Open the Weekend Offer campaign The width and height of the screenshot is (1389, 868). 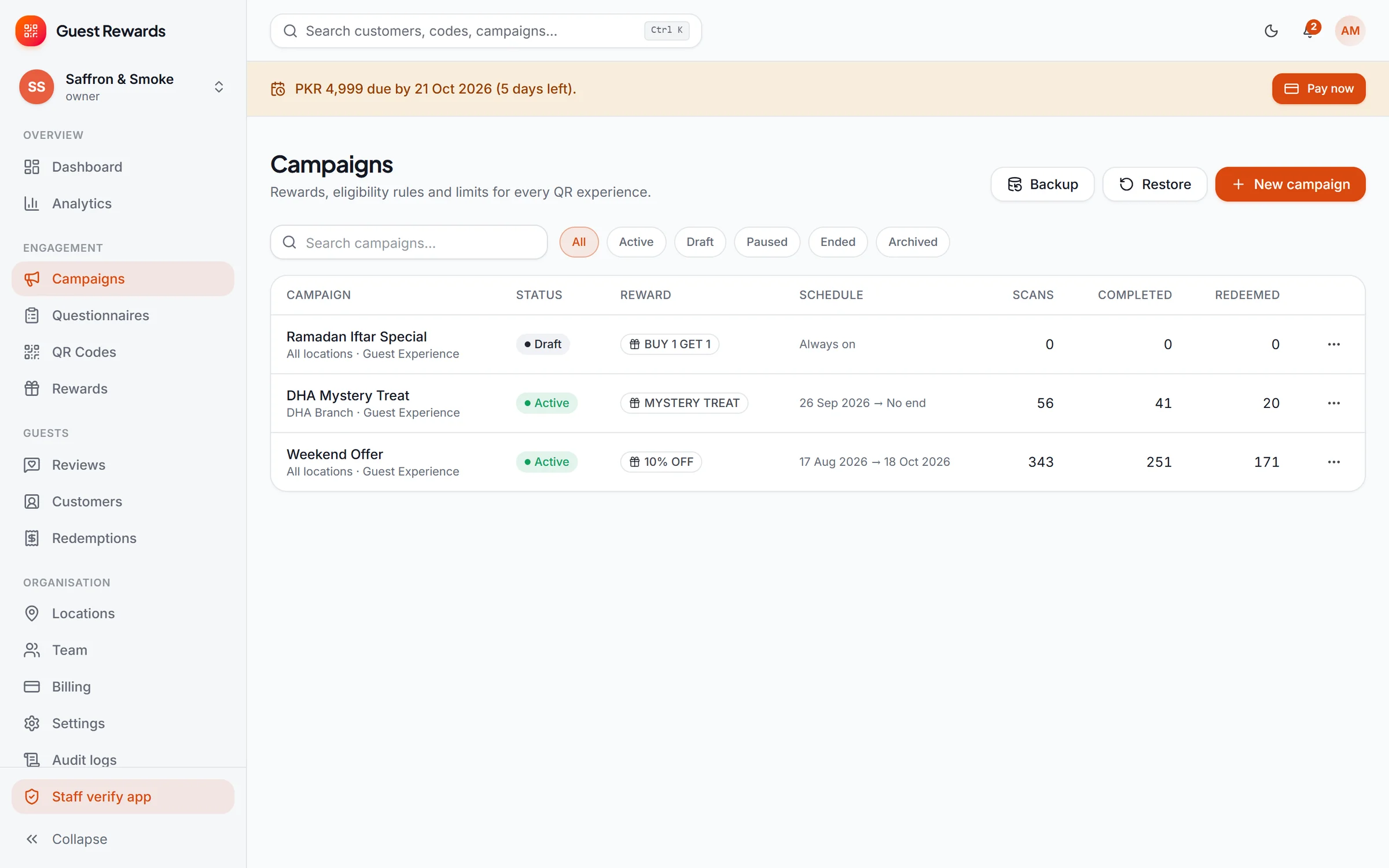click(x=335, y=454)
